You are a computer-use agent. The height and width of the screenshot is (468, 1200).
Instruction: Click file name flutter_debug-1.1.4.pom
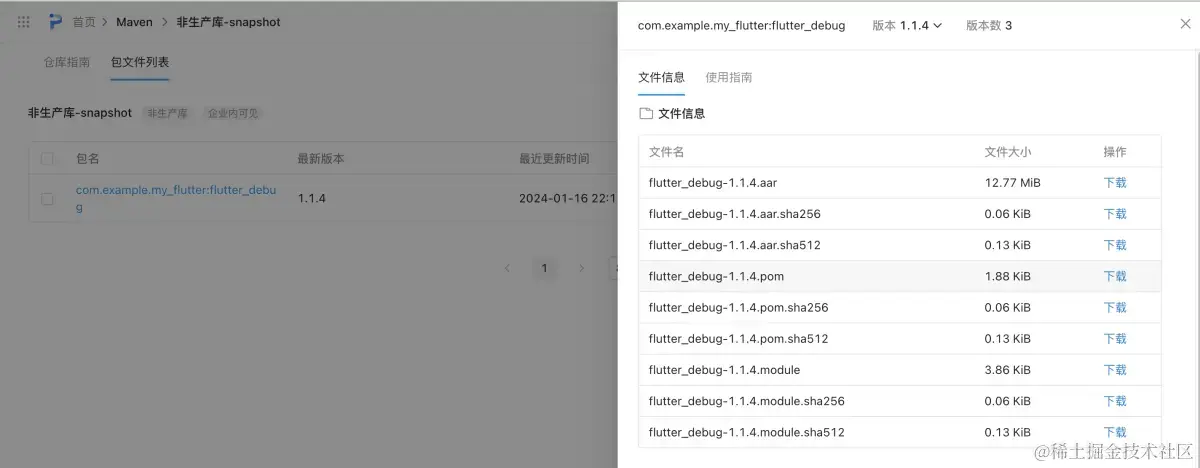coord(716,276)
